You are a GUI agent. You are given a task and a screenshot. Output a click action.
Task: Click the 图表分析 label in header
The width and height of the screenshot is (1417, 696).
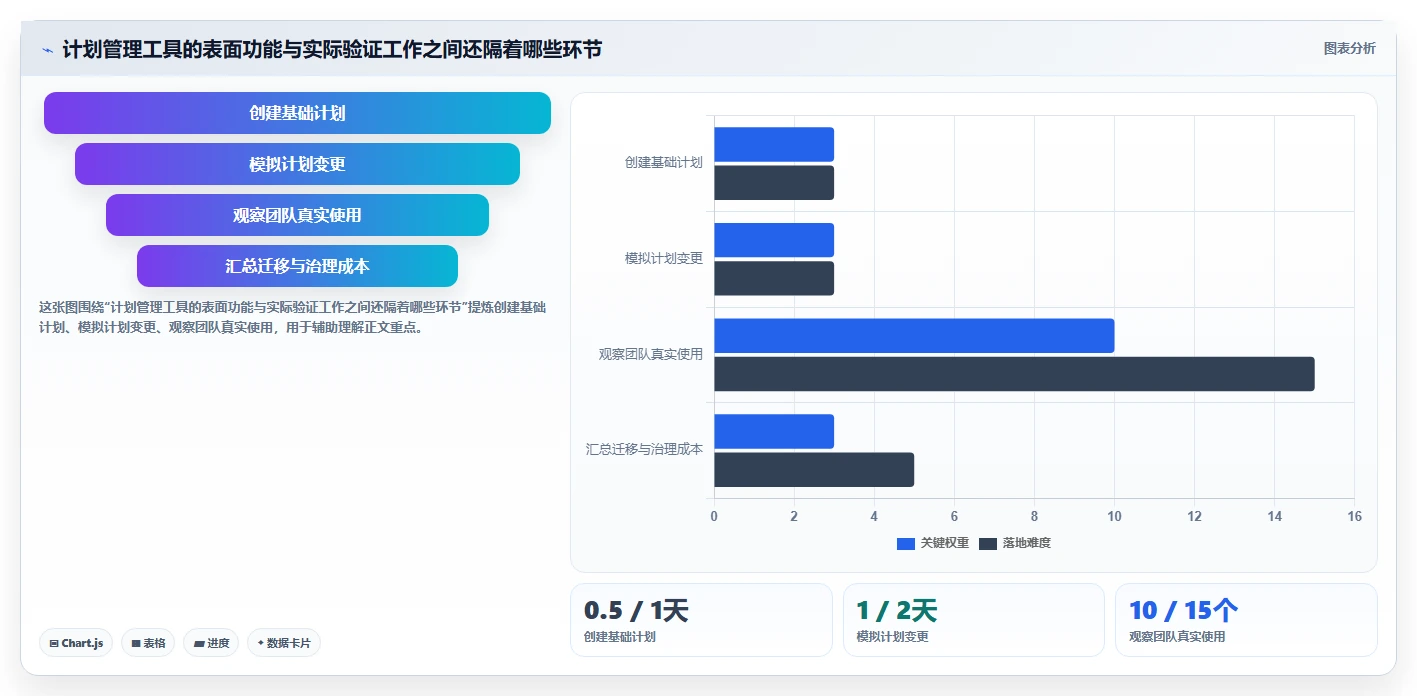(x=1349, y=48)
